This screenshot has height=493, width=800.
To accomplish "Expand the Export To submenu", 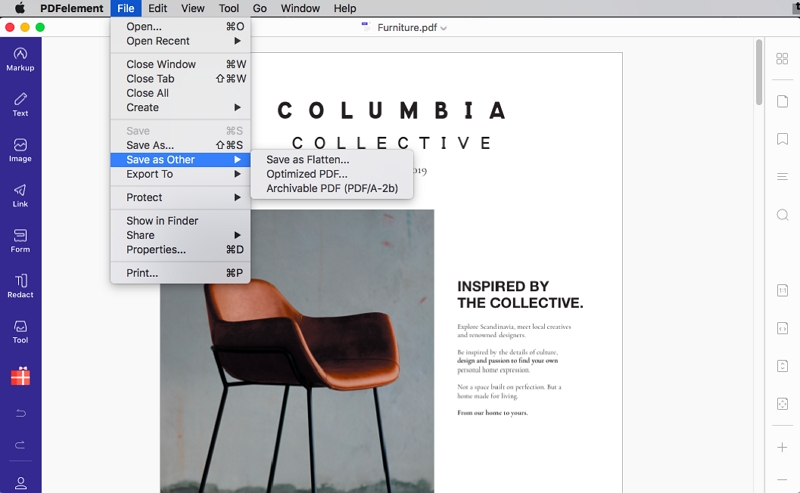I will point(181,174).
